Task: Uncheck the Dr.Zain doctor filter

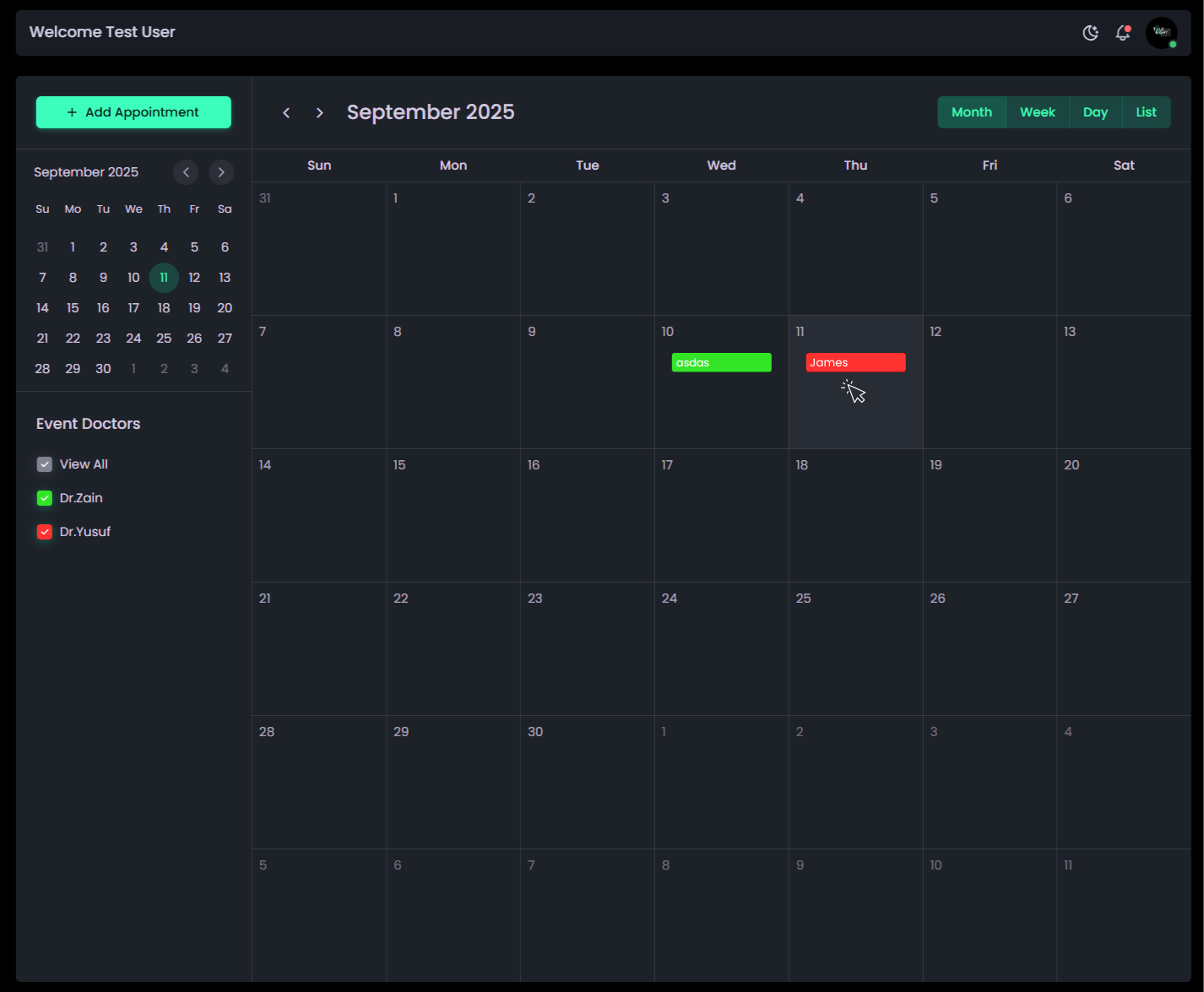Action: [x=45, y=498]
